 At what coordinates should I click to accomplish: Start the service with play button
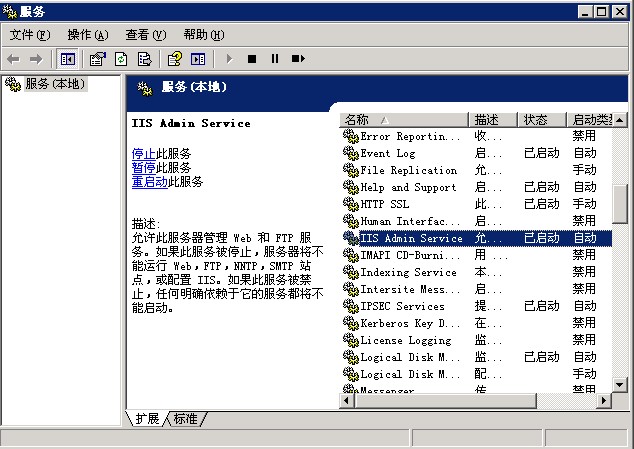click(x=229, y=59)
